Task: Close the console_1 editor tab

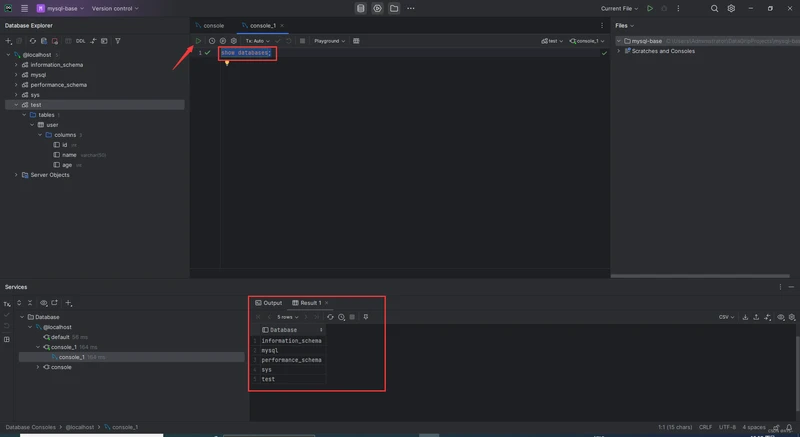Action: [x=282, y=25]
